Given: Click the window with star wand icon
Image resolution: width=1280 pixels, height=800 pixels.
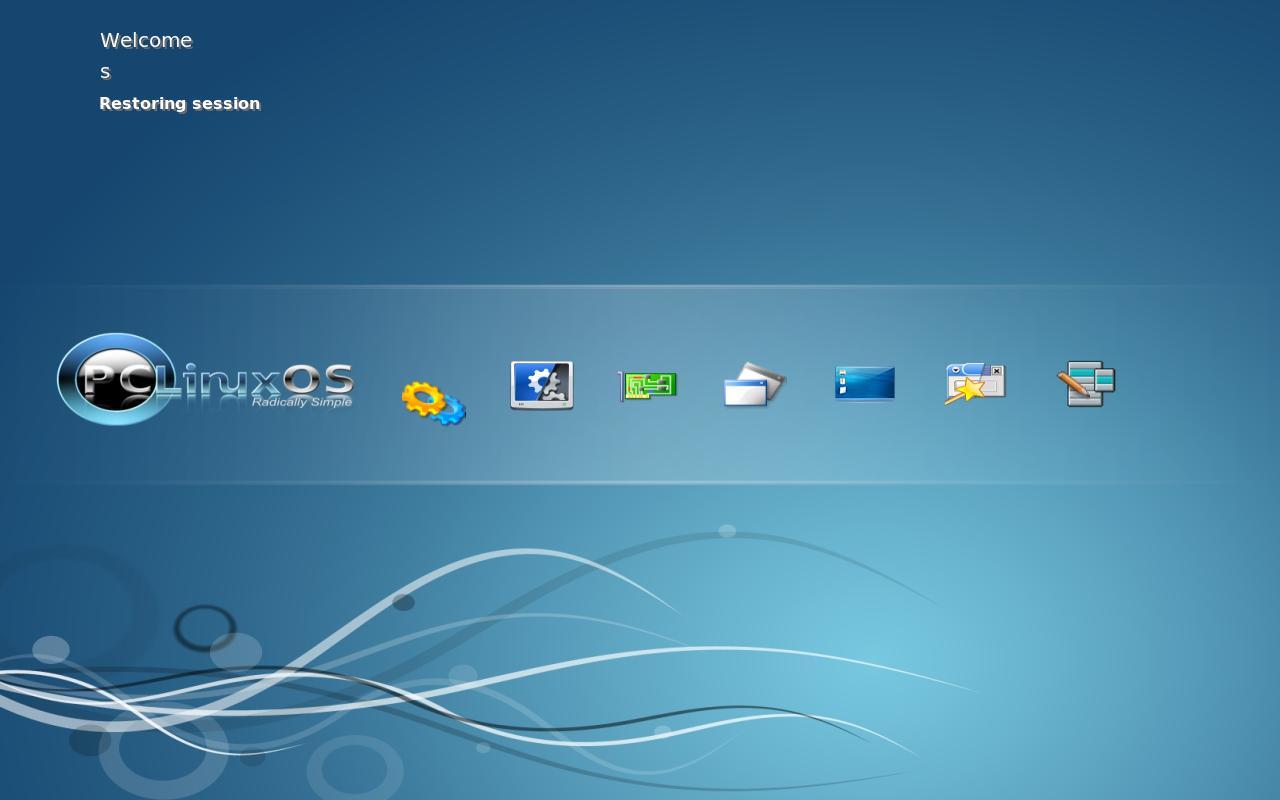Looking at the screenshot, I should (x=975, y=384).
